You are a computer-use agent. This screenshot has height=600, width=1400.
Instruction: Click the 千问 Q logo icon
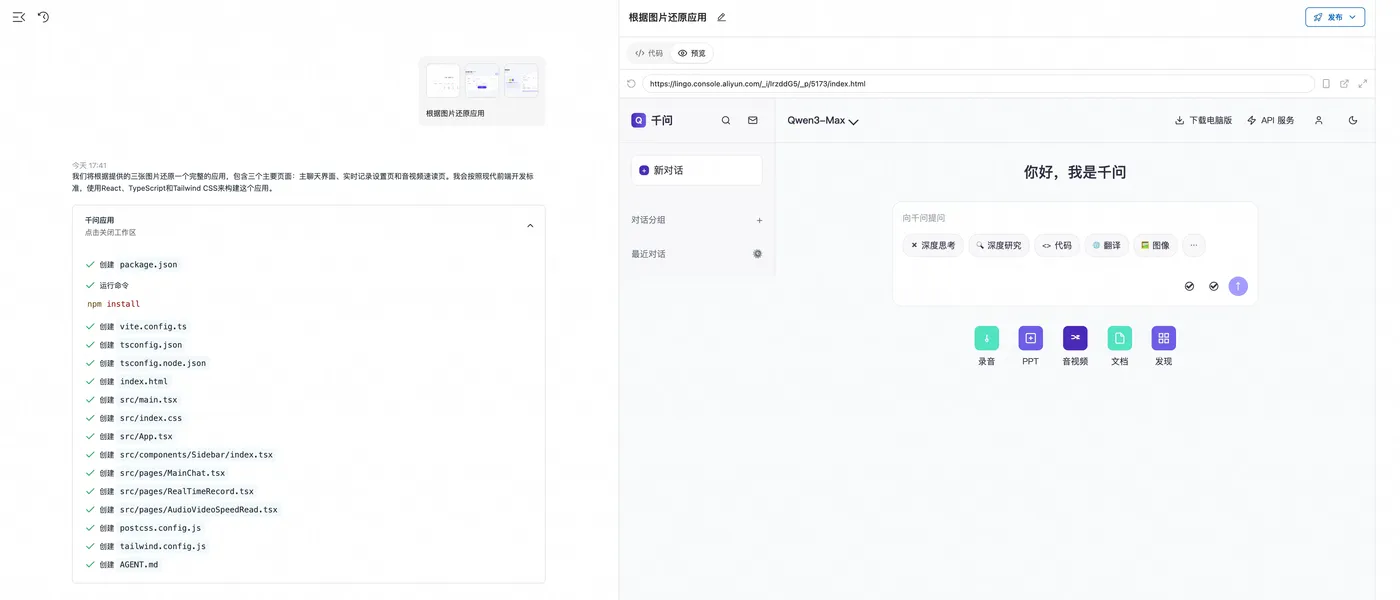(x=638, y=120)
